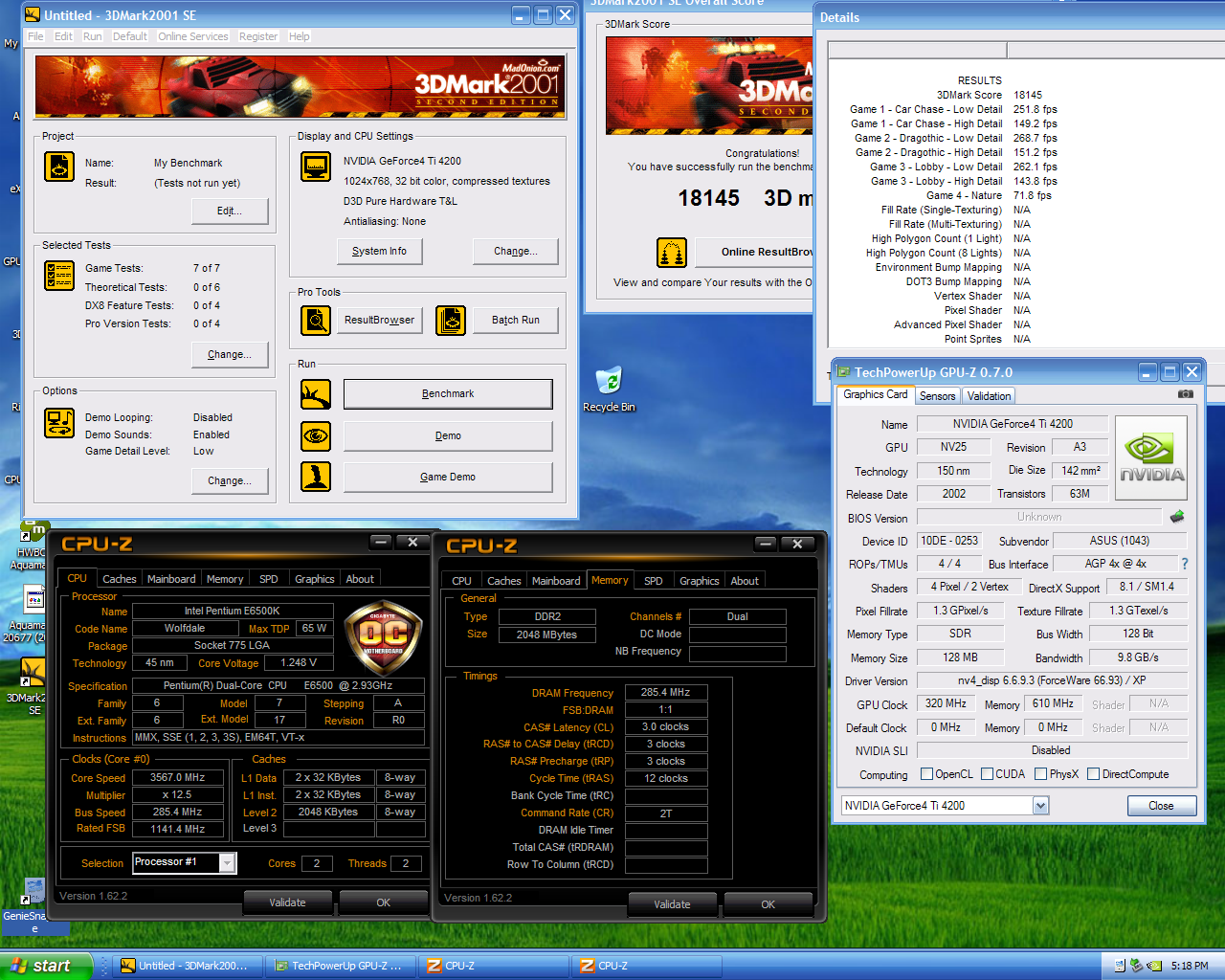Toggle the OpenCL checkbox in GPU-Z
The image size is (1225, 980).
tap(926, 773)
